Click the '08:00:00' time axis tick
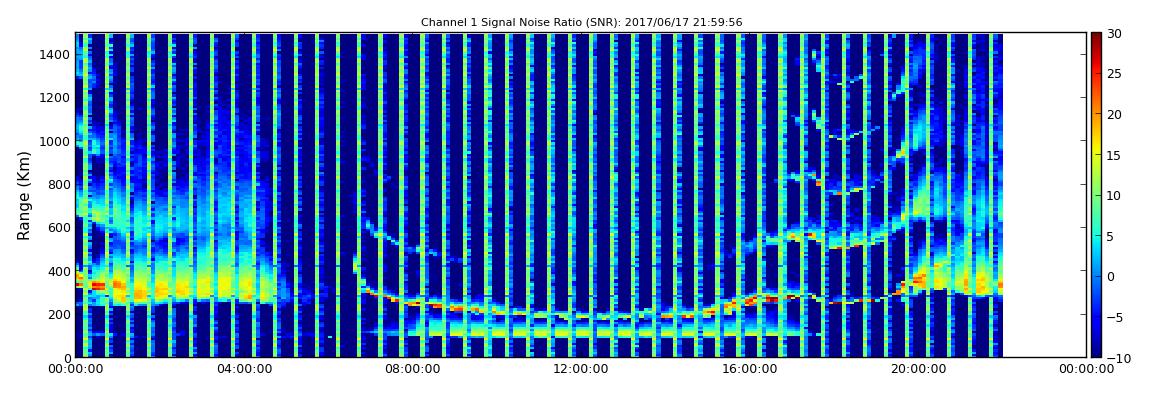This screenshot has width=1150, height=407. pos(412,370)
